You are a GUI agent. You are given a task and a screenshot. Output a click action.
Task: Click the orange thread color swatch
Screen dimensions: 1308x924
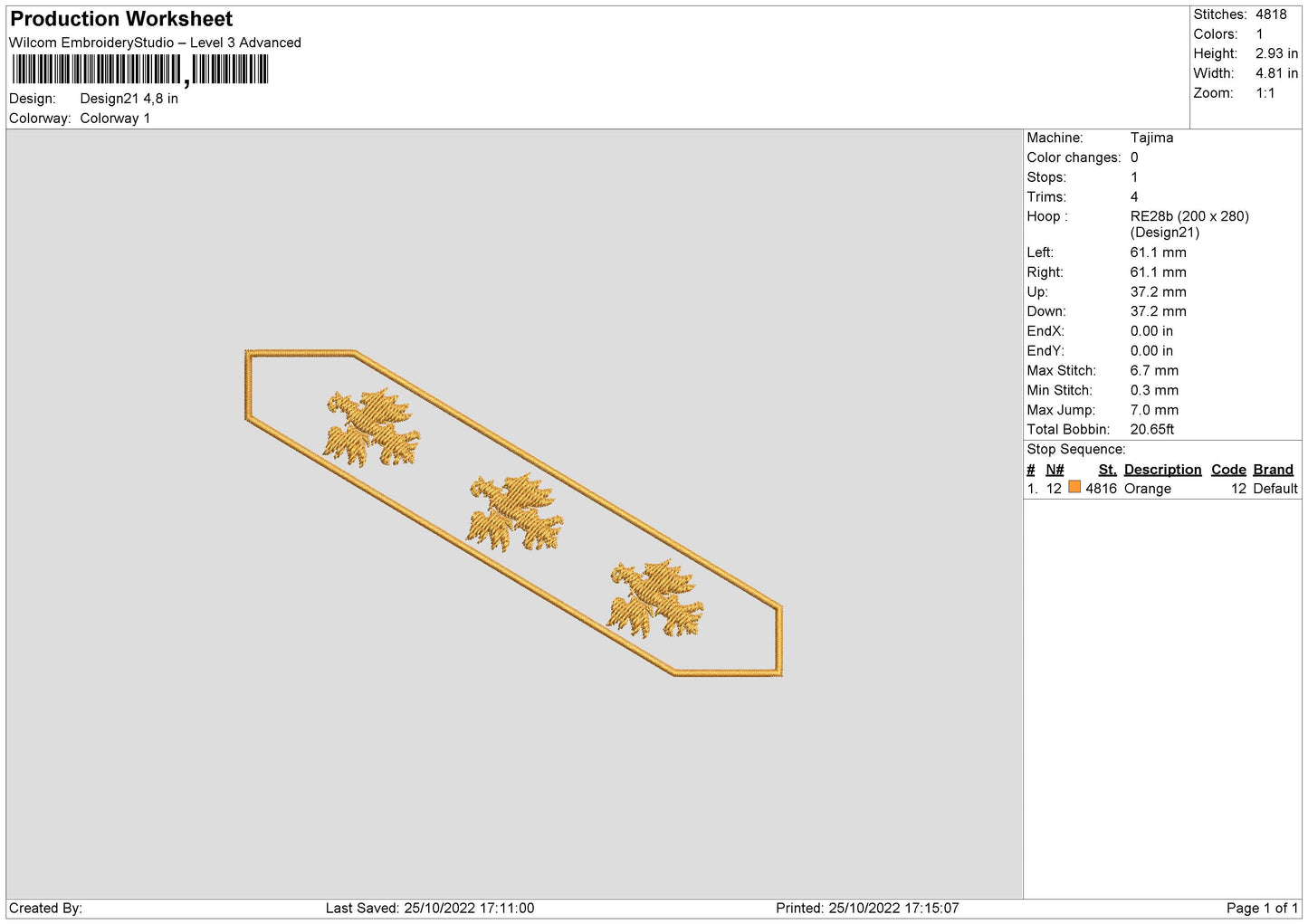click(x=1074, y=487)
